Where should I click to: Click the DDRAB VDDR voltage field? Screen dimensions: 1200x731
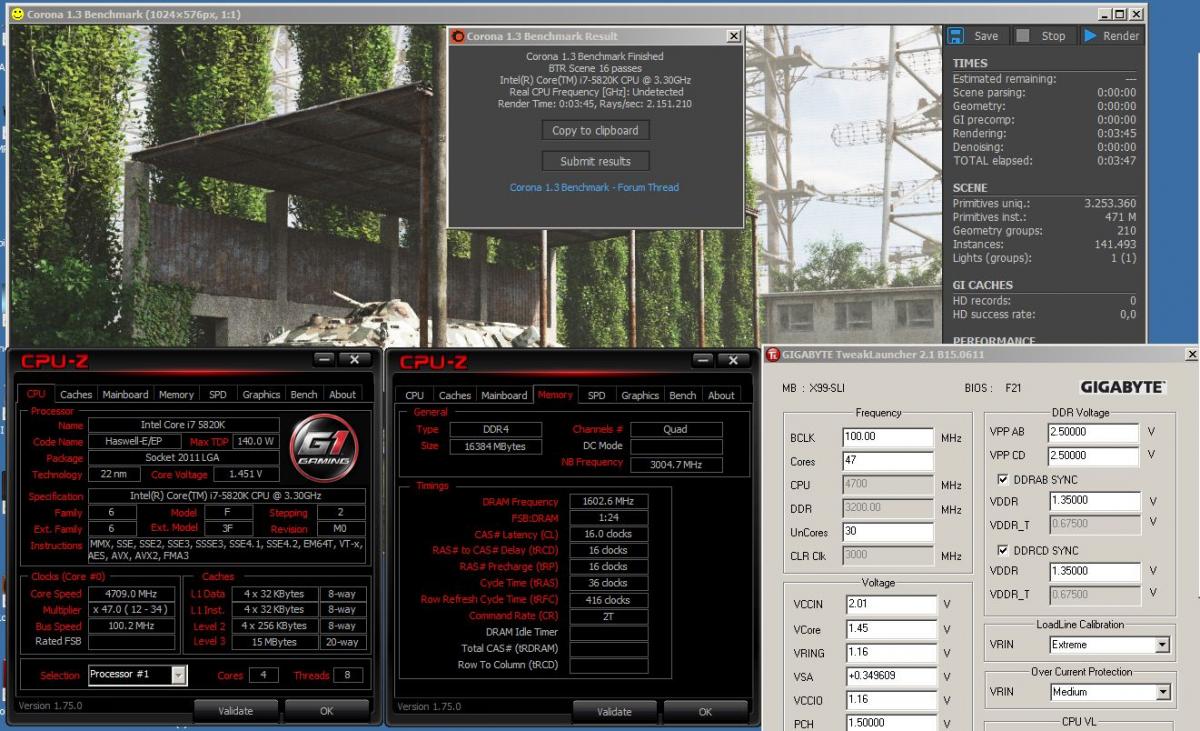[1093, 501]
